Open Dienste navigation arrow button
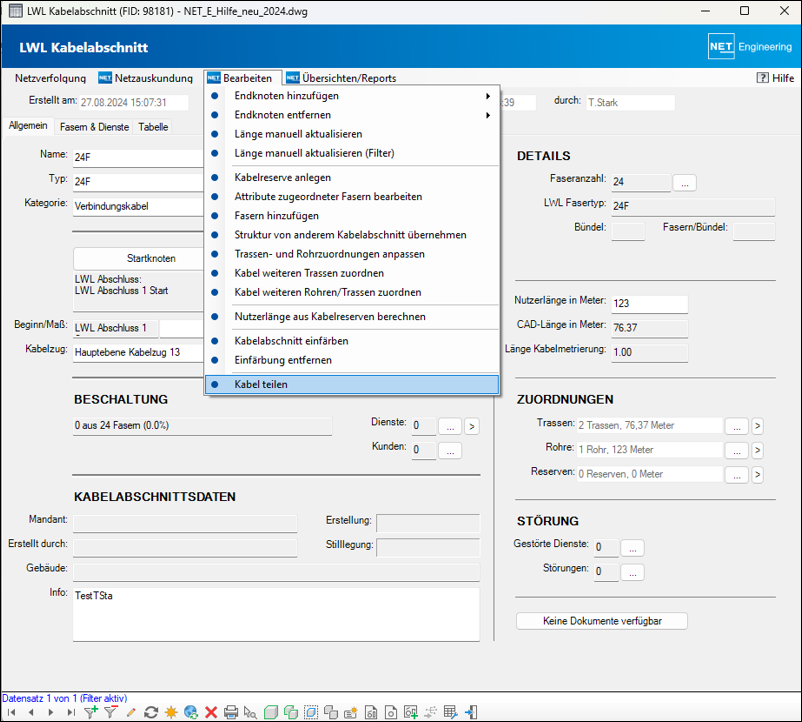 tap(472, 426)
